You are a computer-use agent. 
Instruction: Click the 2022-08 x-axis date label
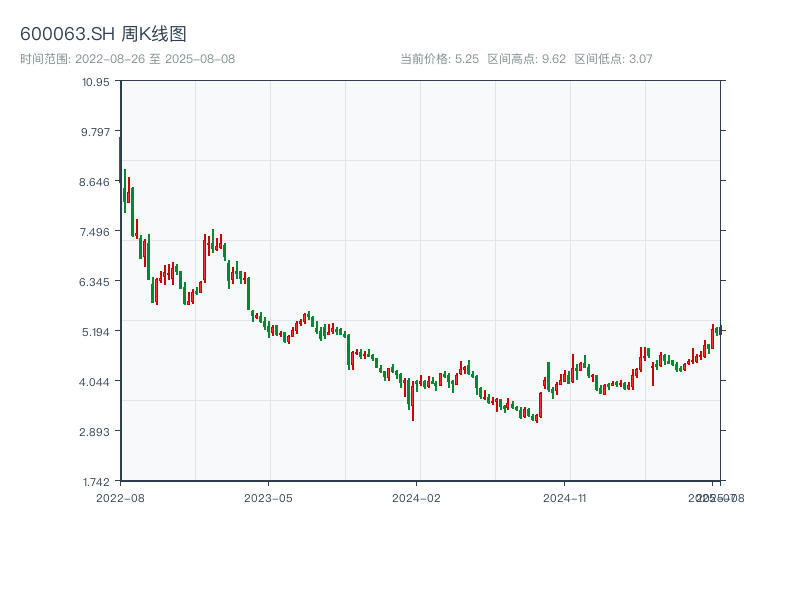pyautogui.click(x=120, y=497)
